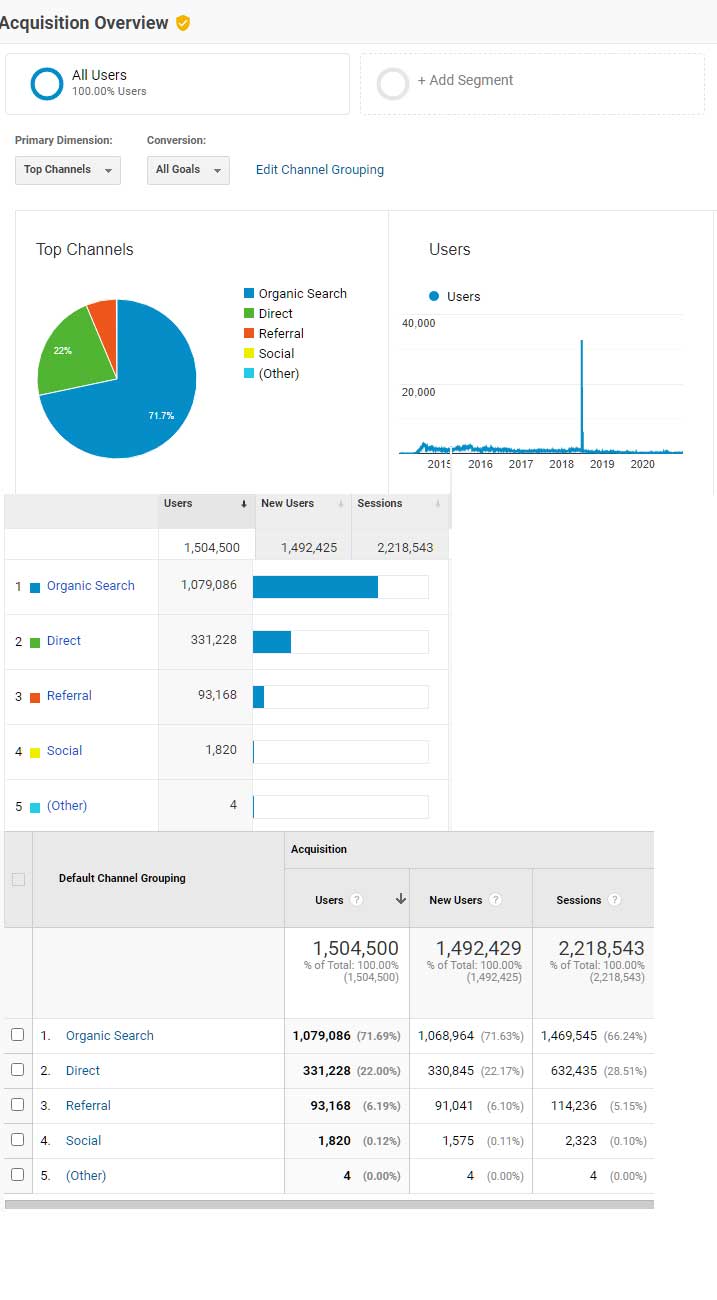Screen dimensions: 717x1300
Task: Sort by the Sessions header in the summary
Action: tap(380, 503)
